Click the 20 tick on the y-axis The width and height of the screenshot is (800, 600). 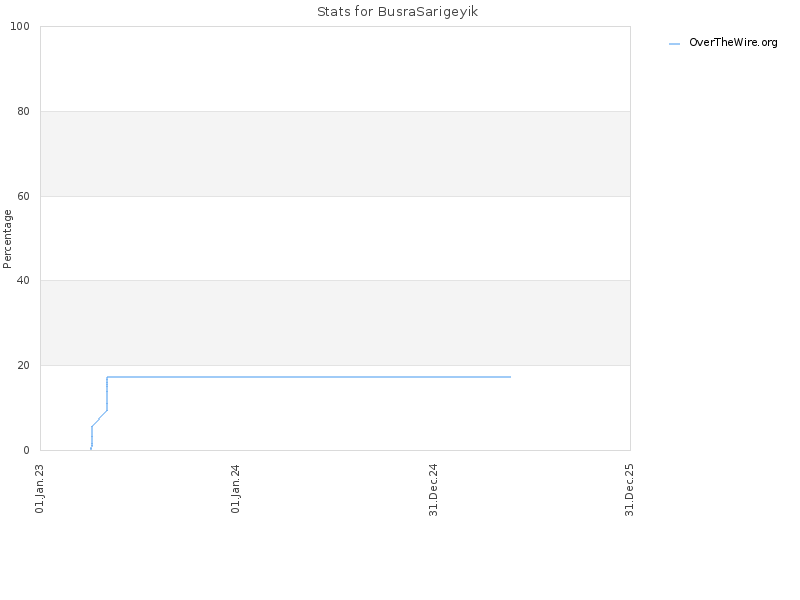(23, 365)
